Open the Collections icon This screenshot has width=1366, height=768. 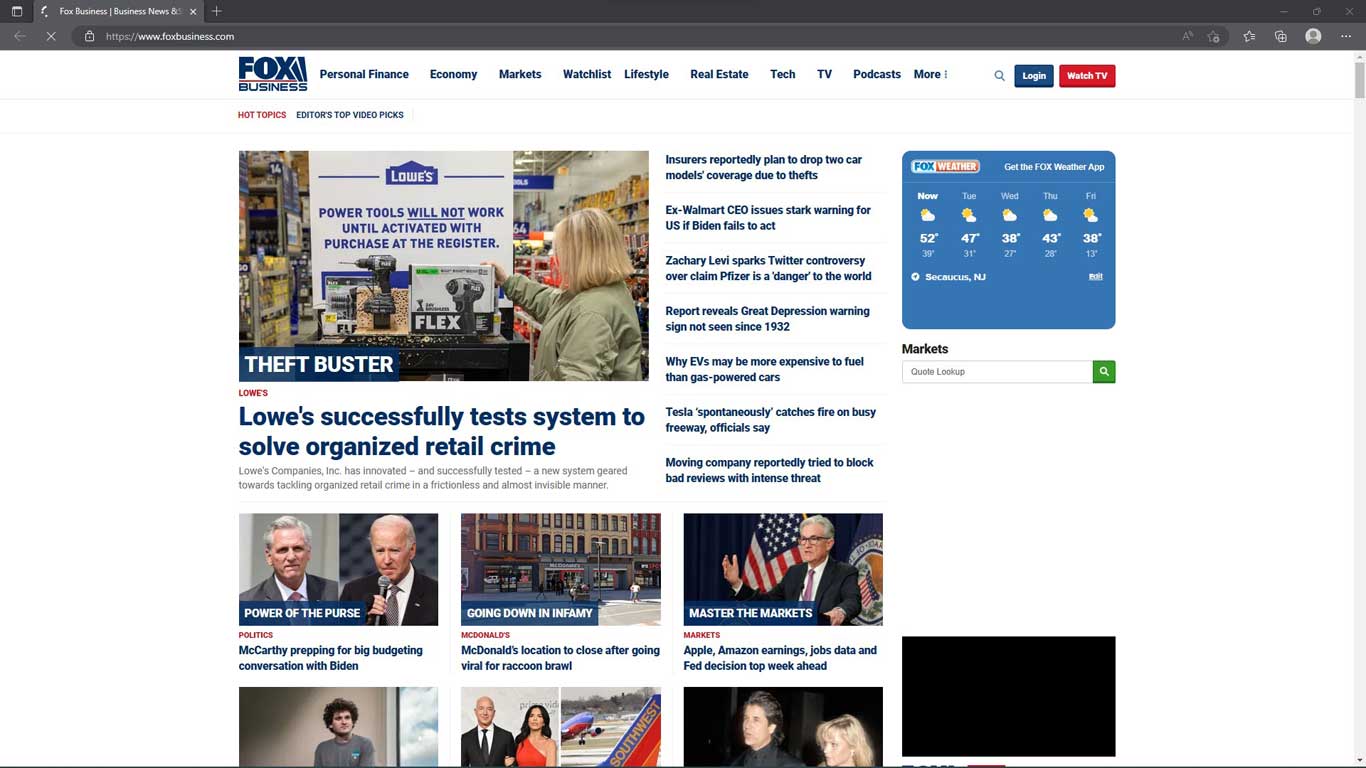point(1281,36)
